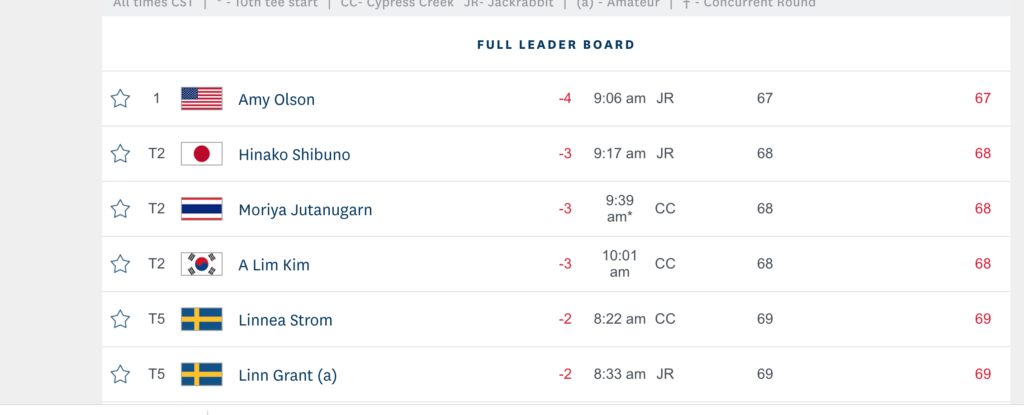This screenshot has height=415, width=1024.
Task: Open the A Lim Kim player link
Action: (x=274, y=265)
